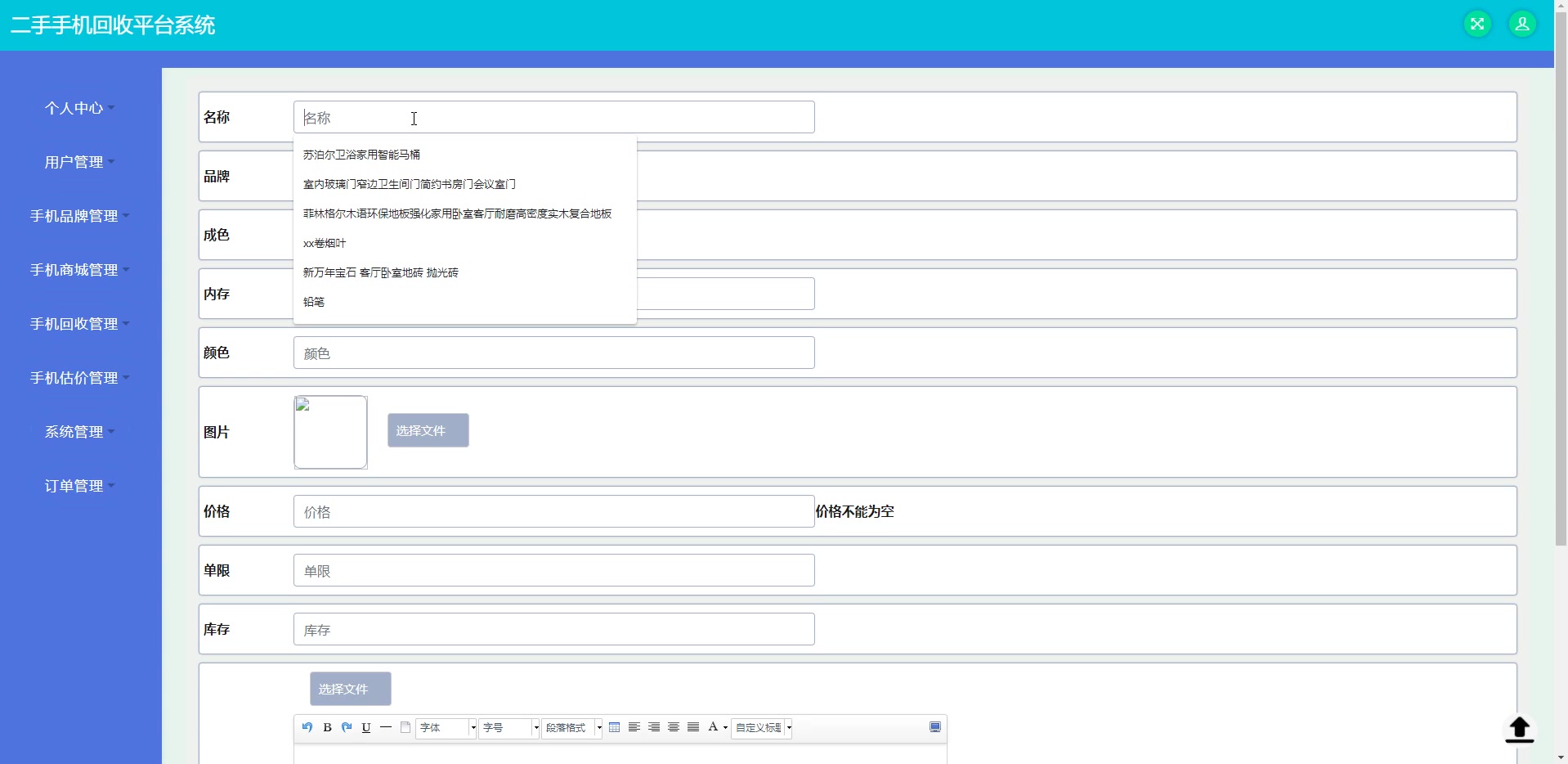1568x764 pixels.
Task: Click the image preview thumbnail
Action: (x=330, y=432)
